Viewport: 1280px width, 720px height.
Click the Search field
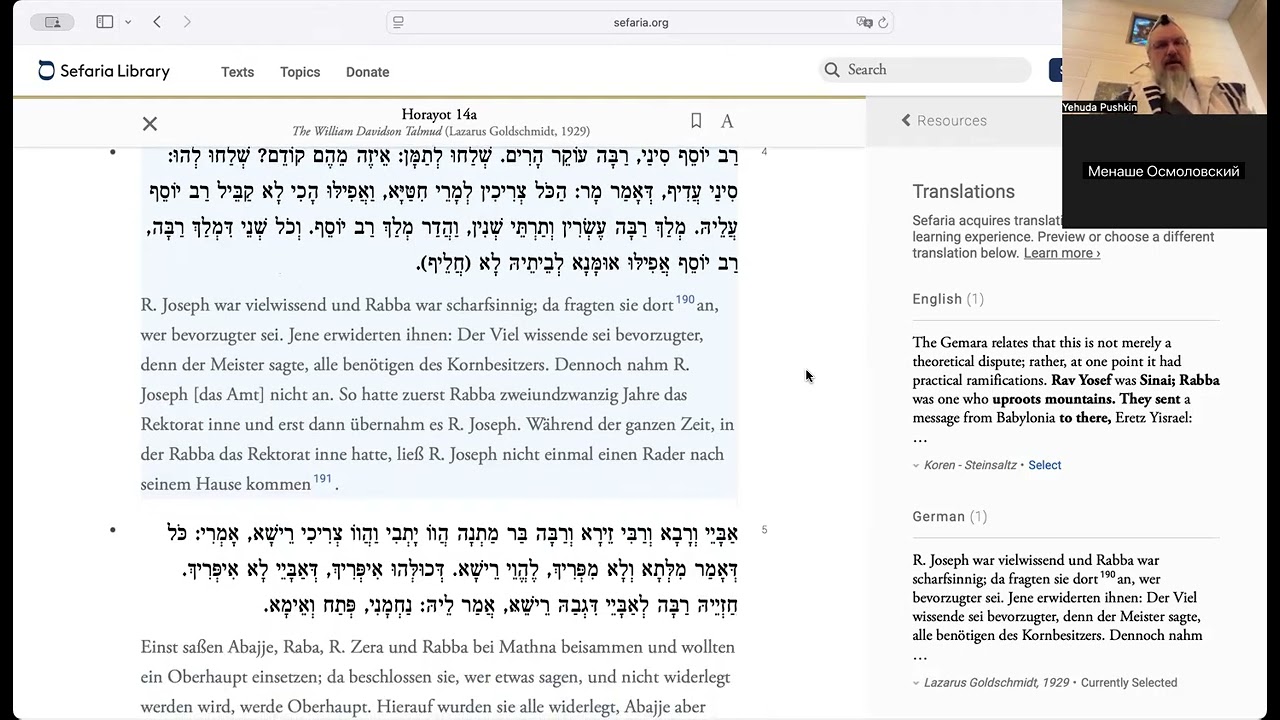coord(925,70)
